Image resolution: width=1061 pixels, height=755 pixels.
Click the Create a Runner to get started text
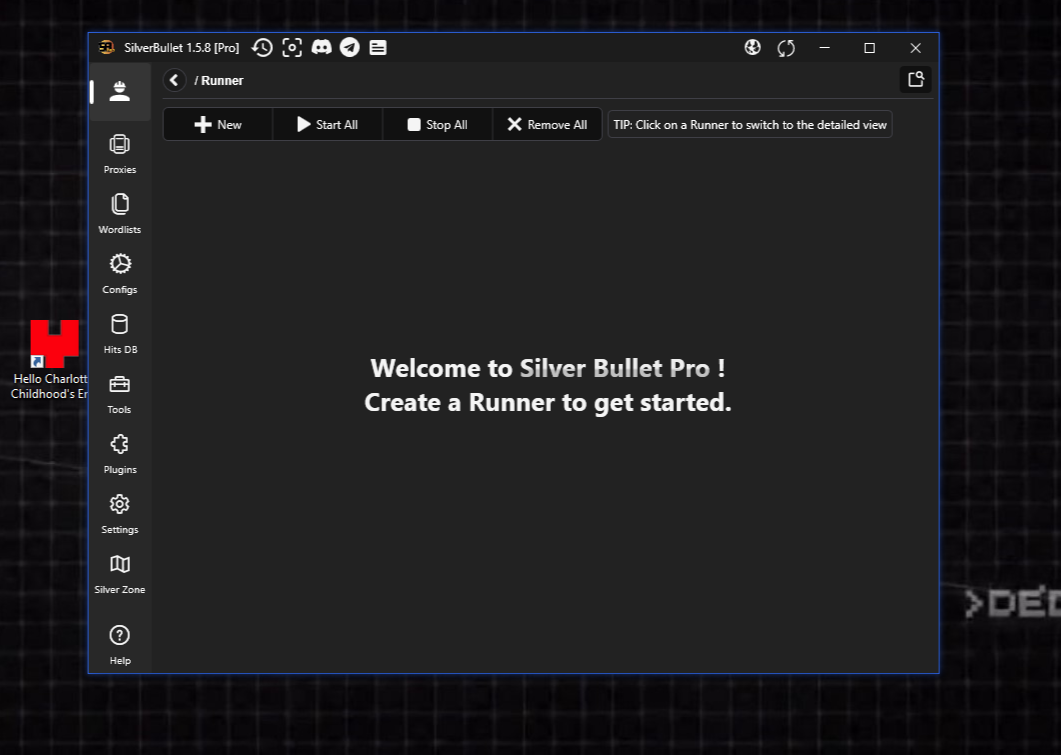pos(547,403)
